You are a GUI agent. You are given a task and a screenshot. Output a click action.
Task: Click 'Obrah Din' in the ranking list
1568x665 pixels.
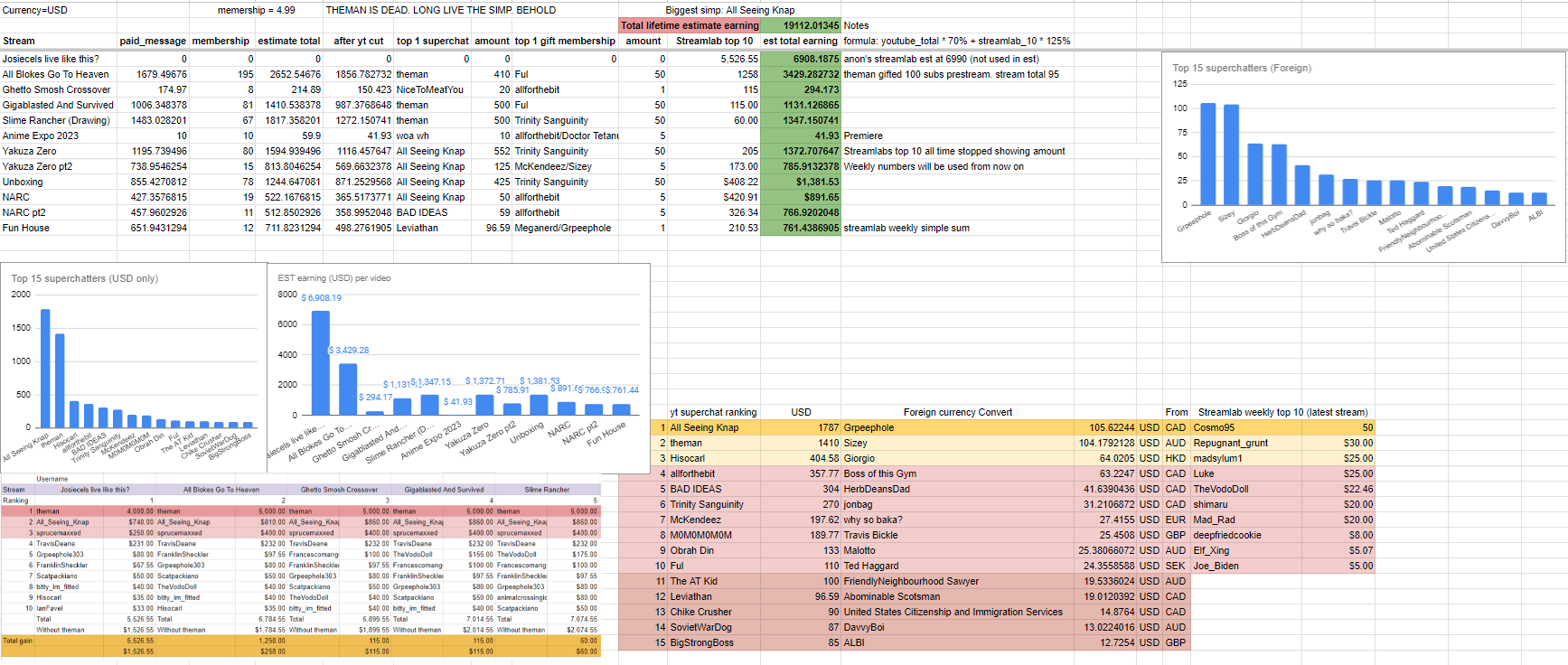[692, 550]
